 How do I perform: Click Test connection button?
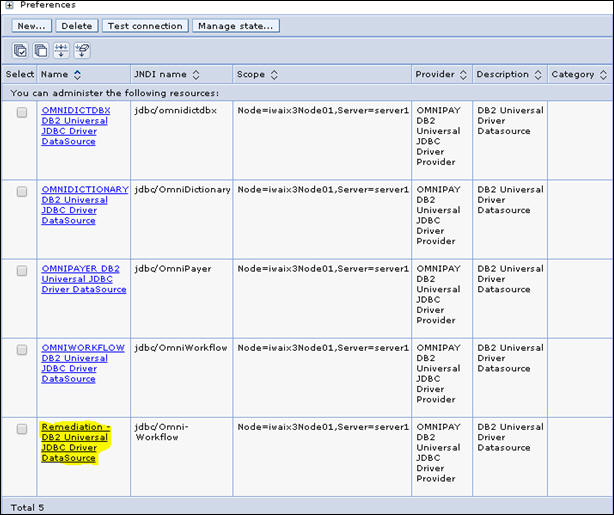[x=145, y=26]
